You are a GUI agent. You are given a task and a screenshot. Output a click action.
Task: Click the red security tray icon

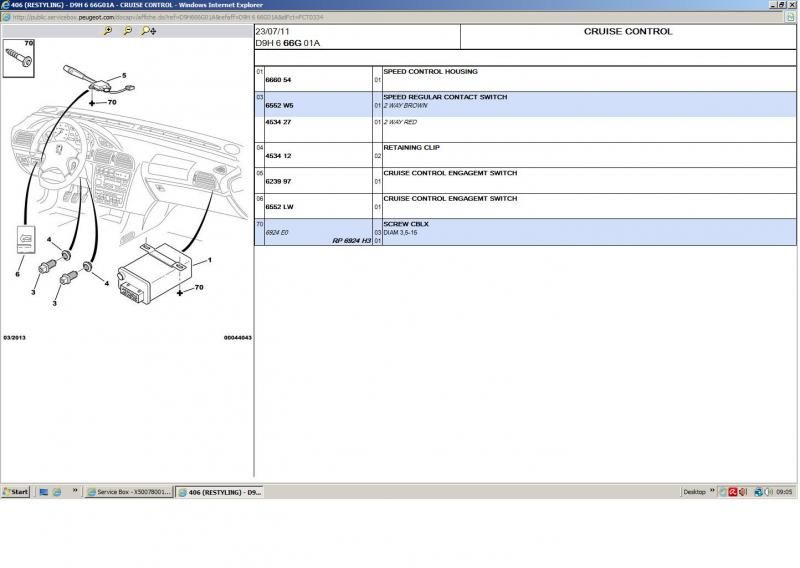pyautogui.click(x=733, y=492)
